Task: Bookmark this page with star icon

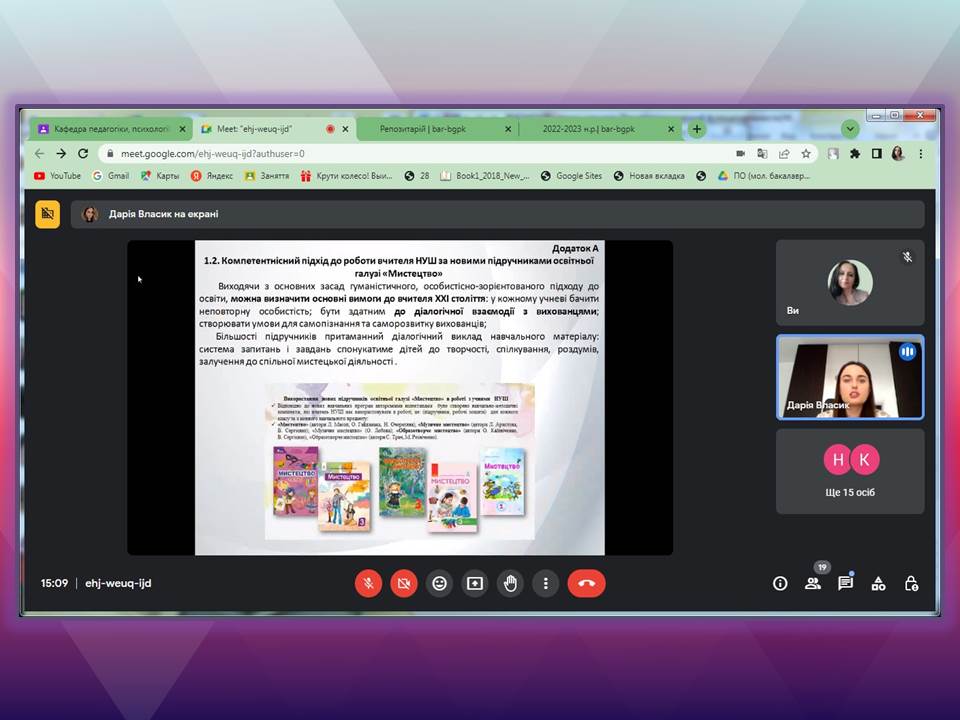Action: click(x=806, y=154)
